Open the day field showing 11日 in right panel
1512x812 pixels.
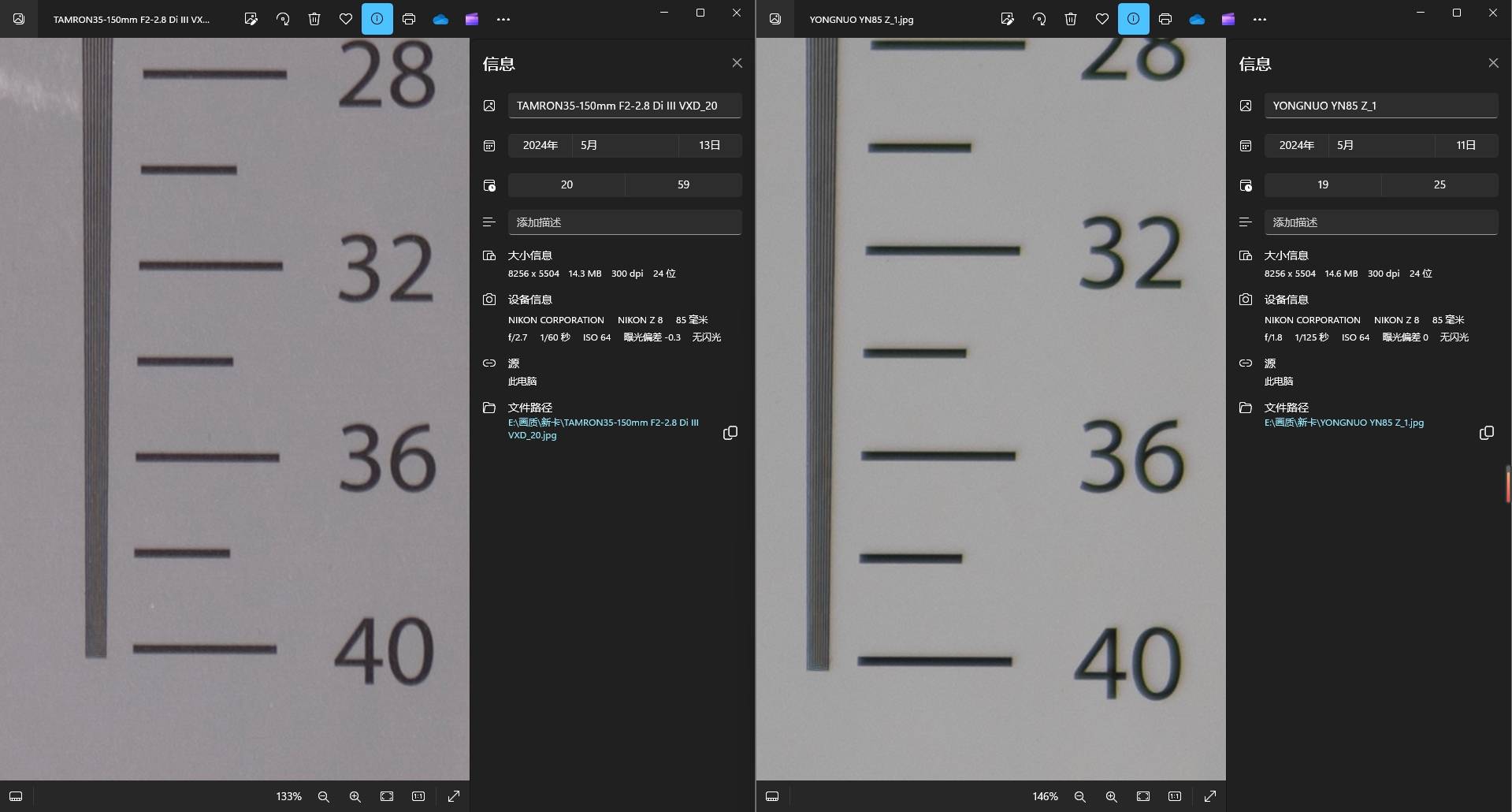[x=1466, y=145]
